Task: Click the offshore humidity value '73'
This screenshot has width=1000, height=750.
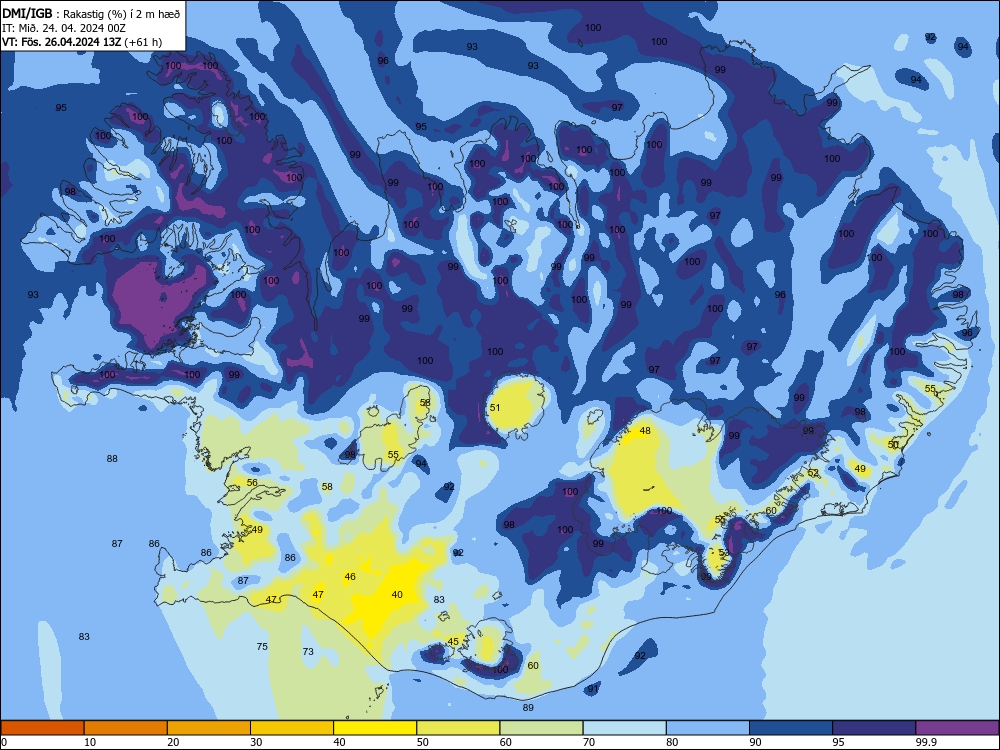Action: pos(308,651)
